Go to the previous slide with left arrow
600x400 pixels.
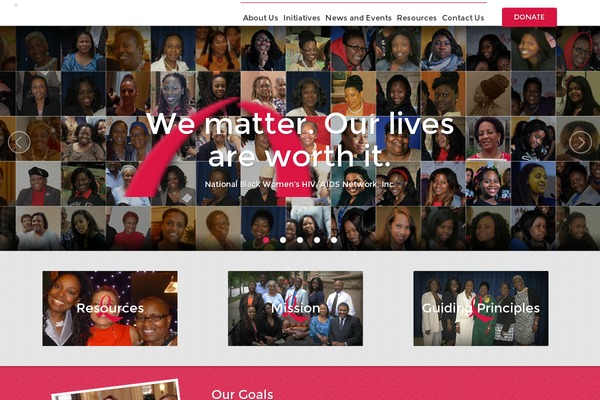click(x=19, y=142)
